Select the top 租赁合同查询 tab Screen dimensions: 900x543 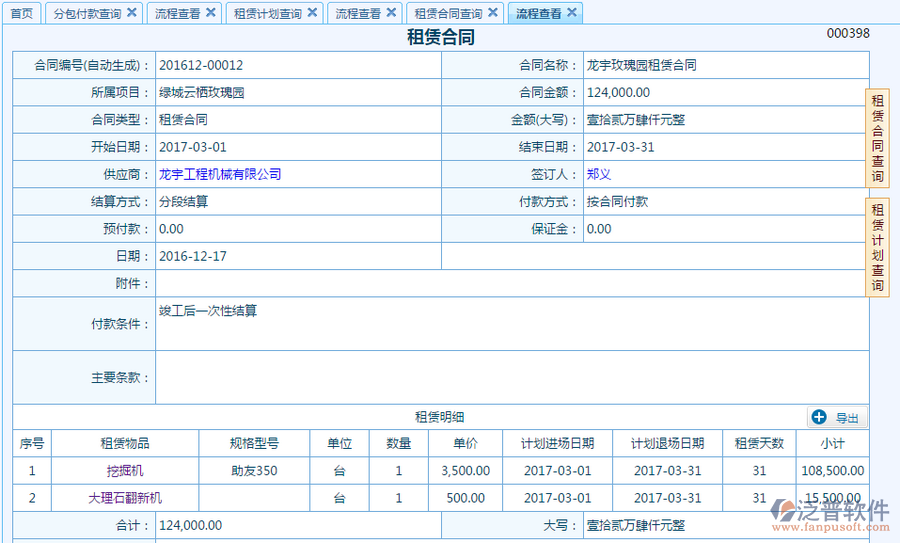(x=448, y=14)
